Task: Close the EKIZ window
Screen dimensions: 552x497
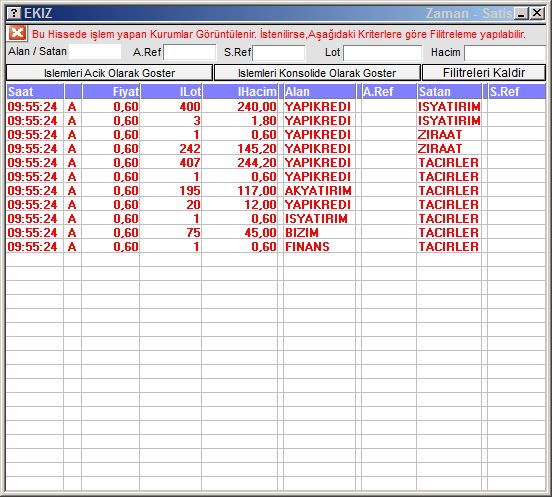Action: point(537,13)
